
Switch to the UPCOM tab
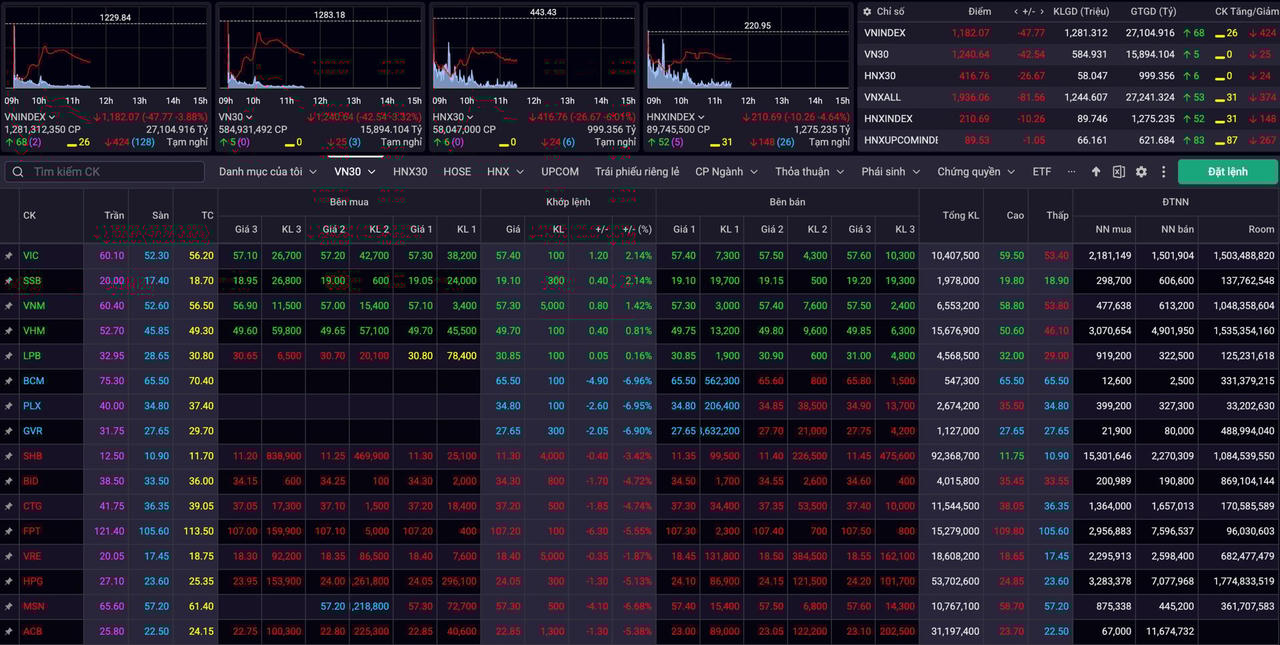point(560,172)
